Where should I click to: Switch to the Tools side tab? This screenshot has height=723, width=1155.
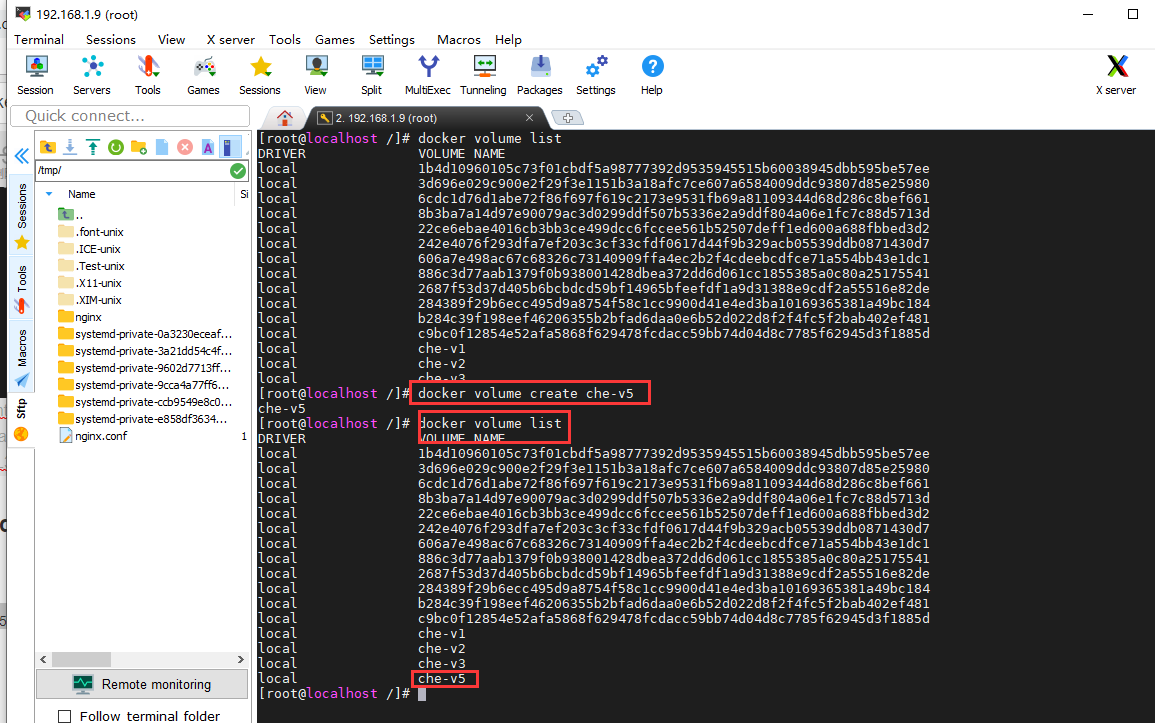coord(22,289)
